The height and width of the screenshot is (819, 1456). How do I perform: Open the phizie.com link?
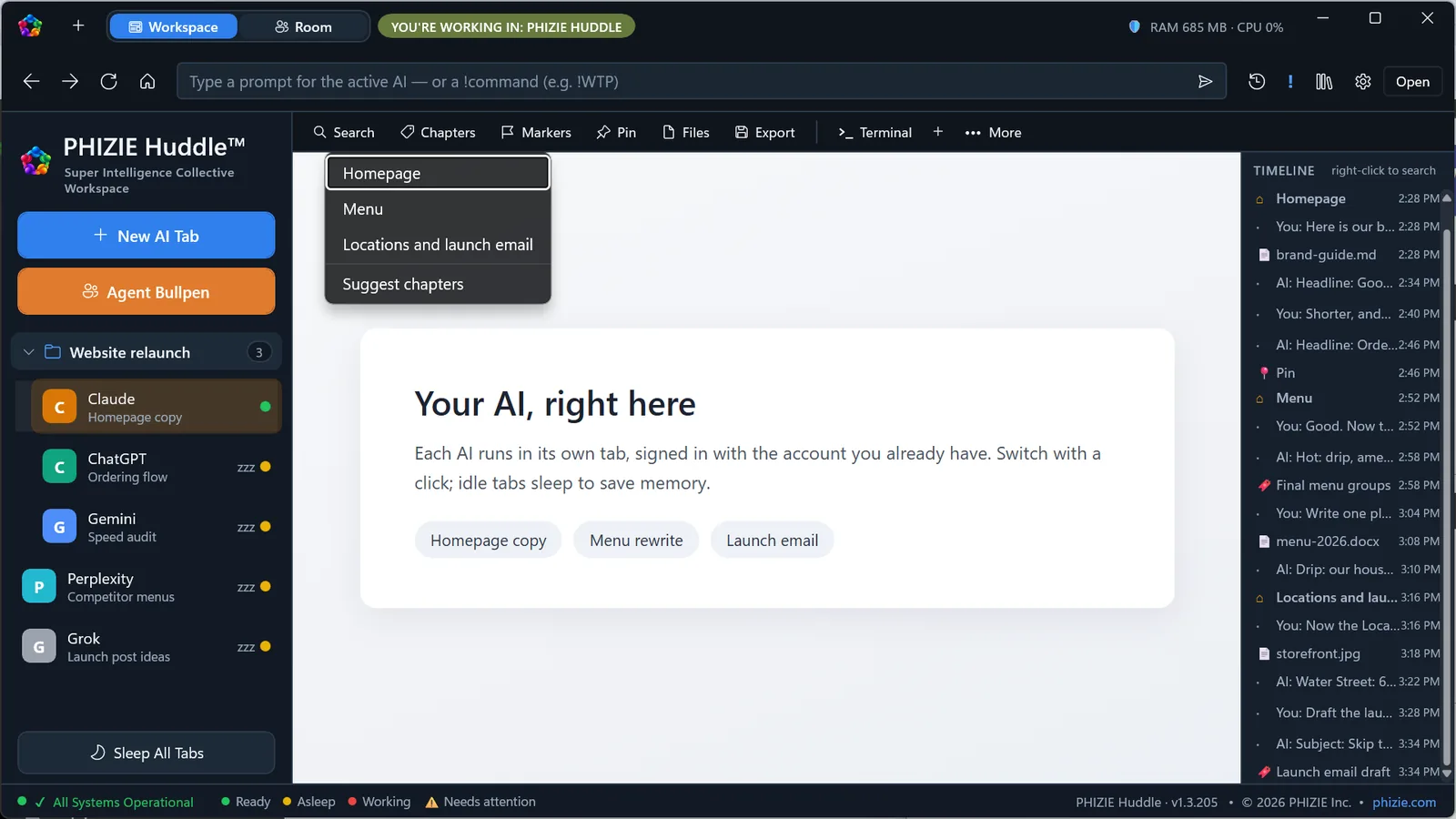(1404, 802)
